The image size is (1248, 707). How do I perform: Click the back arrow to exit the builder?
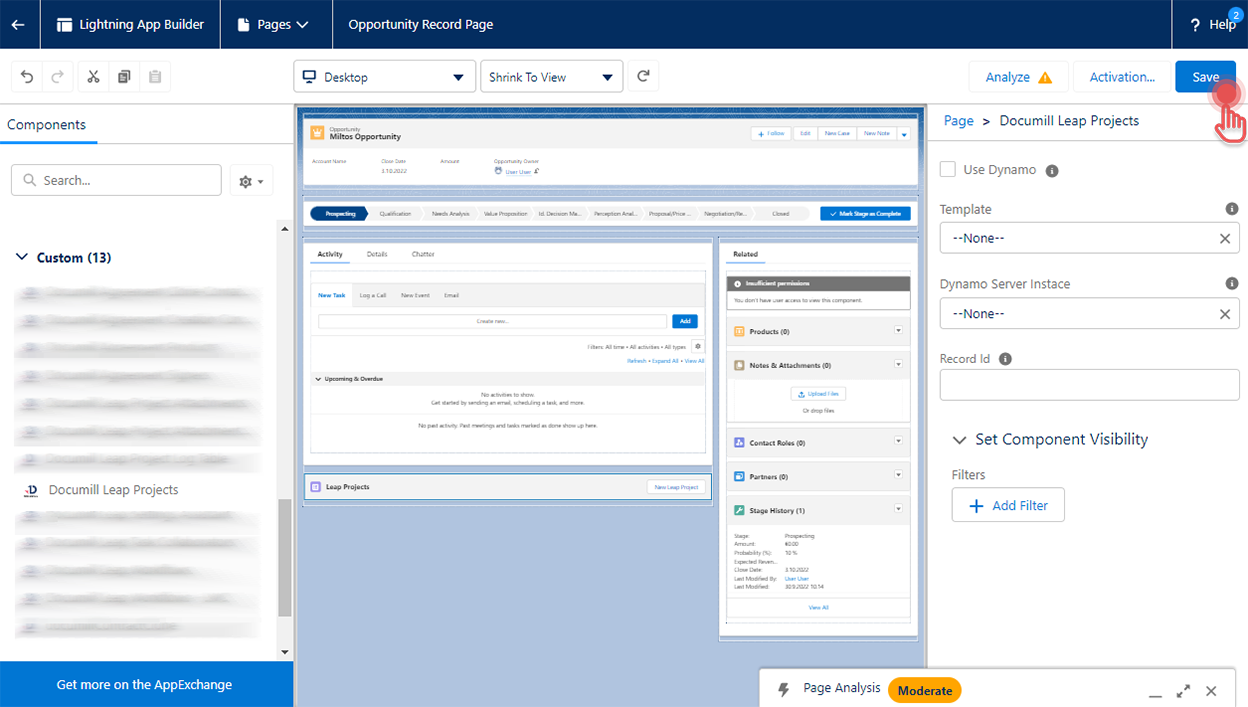[x=19, y=24]
